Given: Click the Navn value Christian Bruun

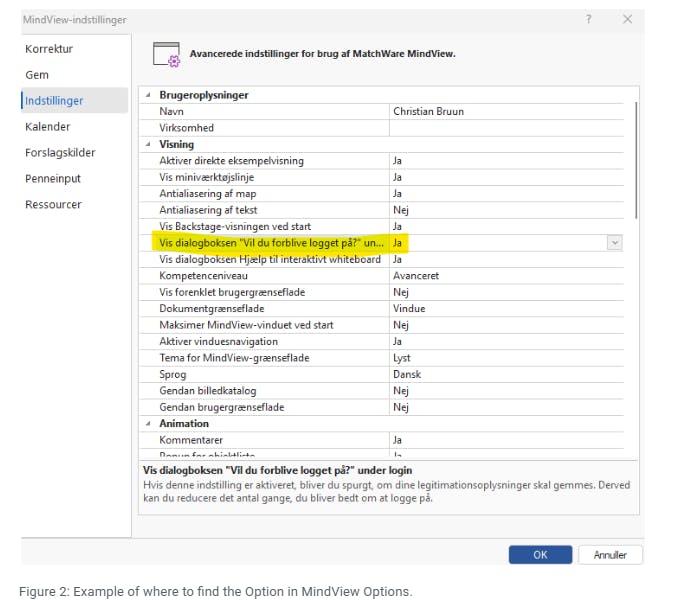Looking at the screenshot, I should point(428,111).
